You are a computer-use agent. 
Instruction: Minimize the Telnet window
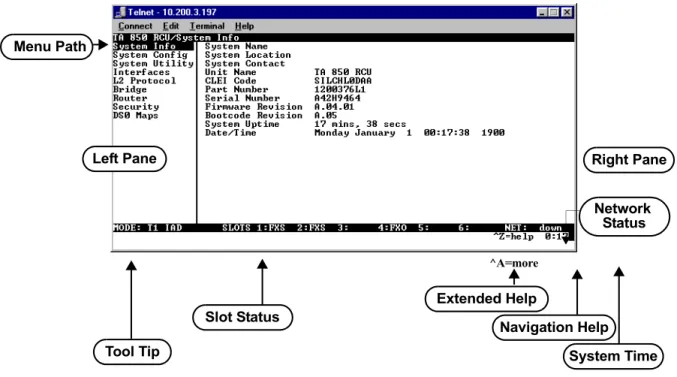coord(542,12)
